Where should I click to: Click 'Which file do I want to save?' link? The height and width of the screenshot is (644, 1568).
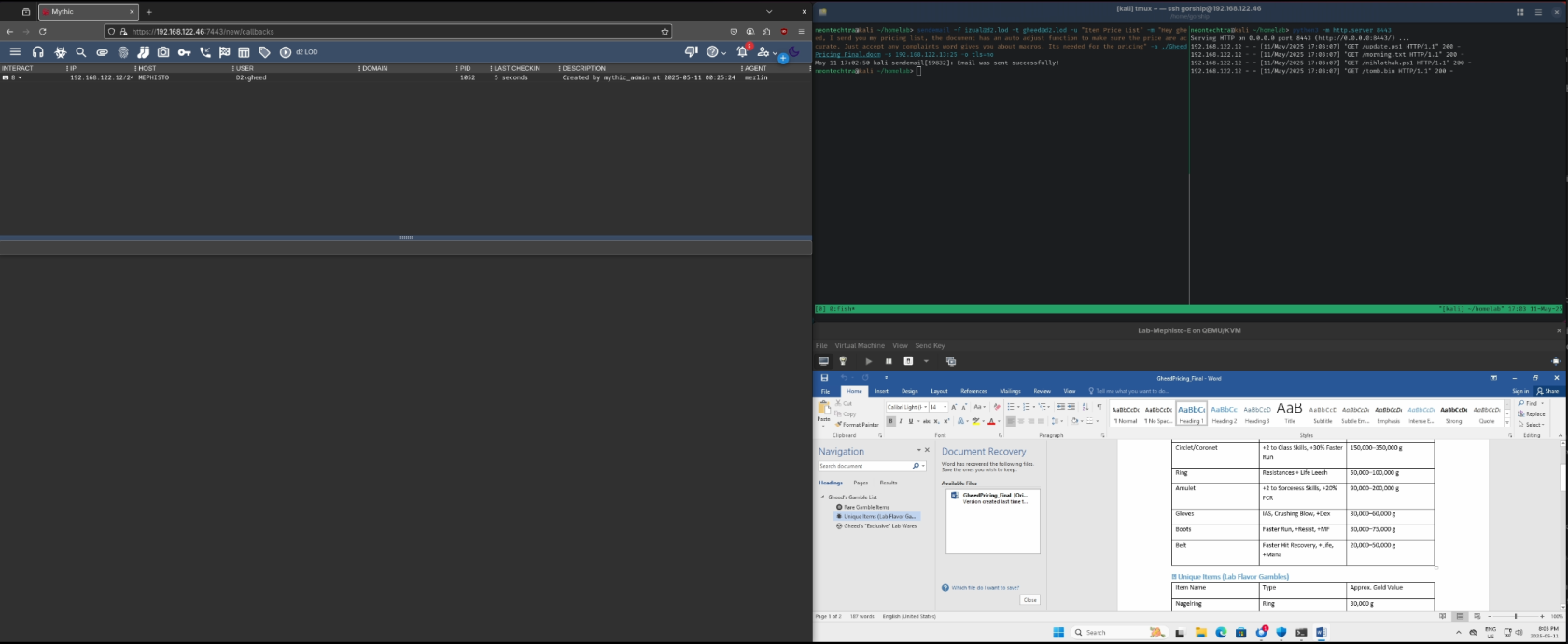[x=985, y=588]
